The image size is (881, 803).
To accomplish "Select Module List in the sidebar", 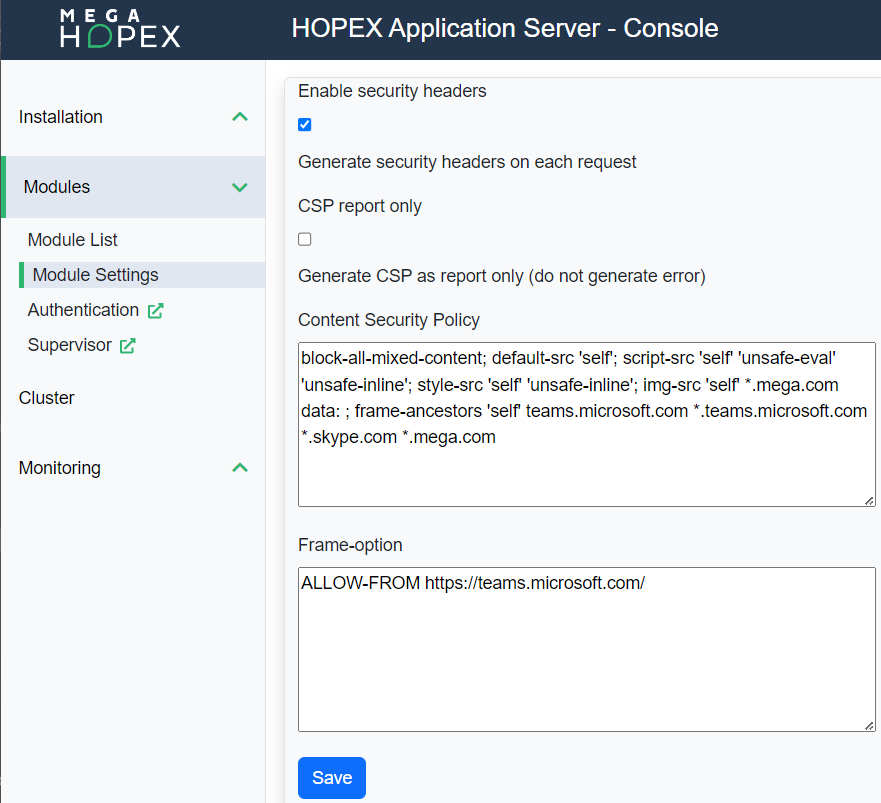I will [70, 240].
